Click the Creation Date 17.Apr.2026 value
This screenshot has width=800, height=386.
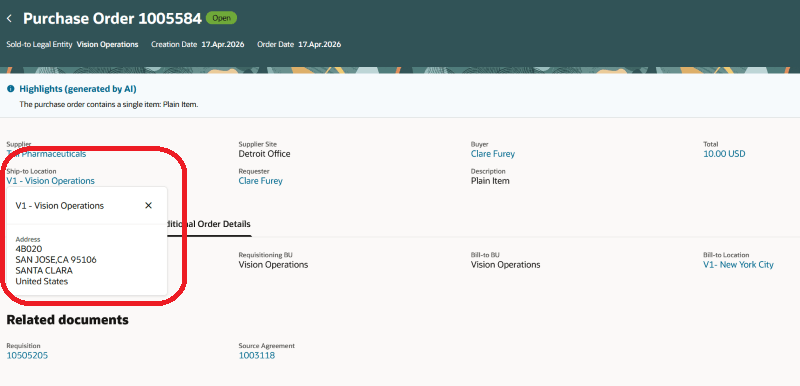[222, 44]
